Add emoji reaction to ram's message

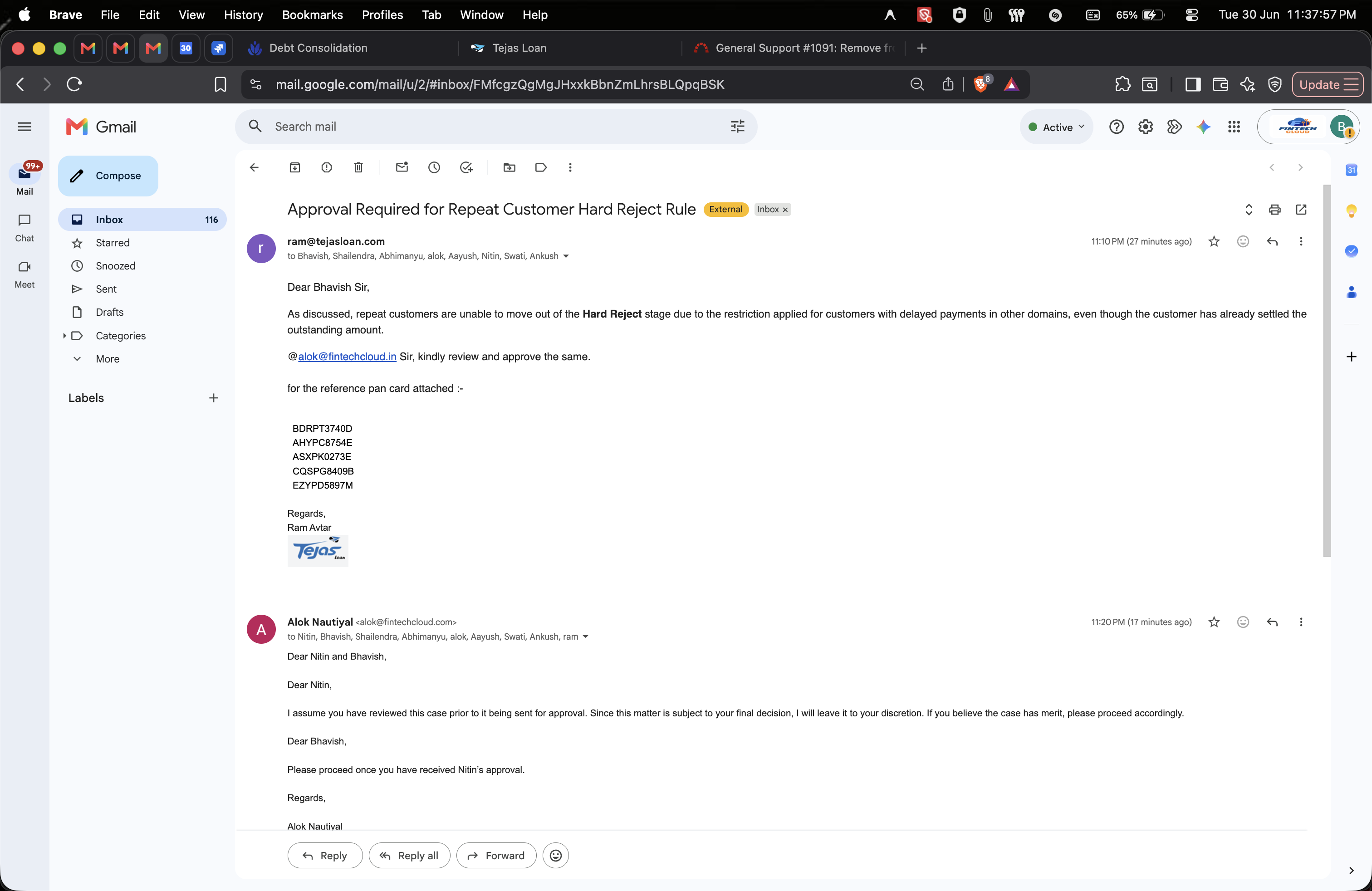[x=1243, y=241]
